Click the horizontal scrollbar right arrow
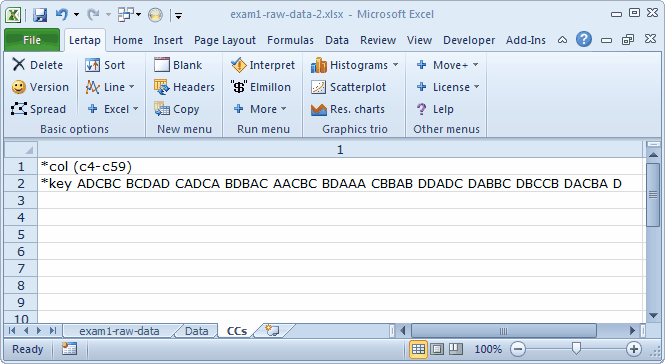 [x=632, y=330]
